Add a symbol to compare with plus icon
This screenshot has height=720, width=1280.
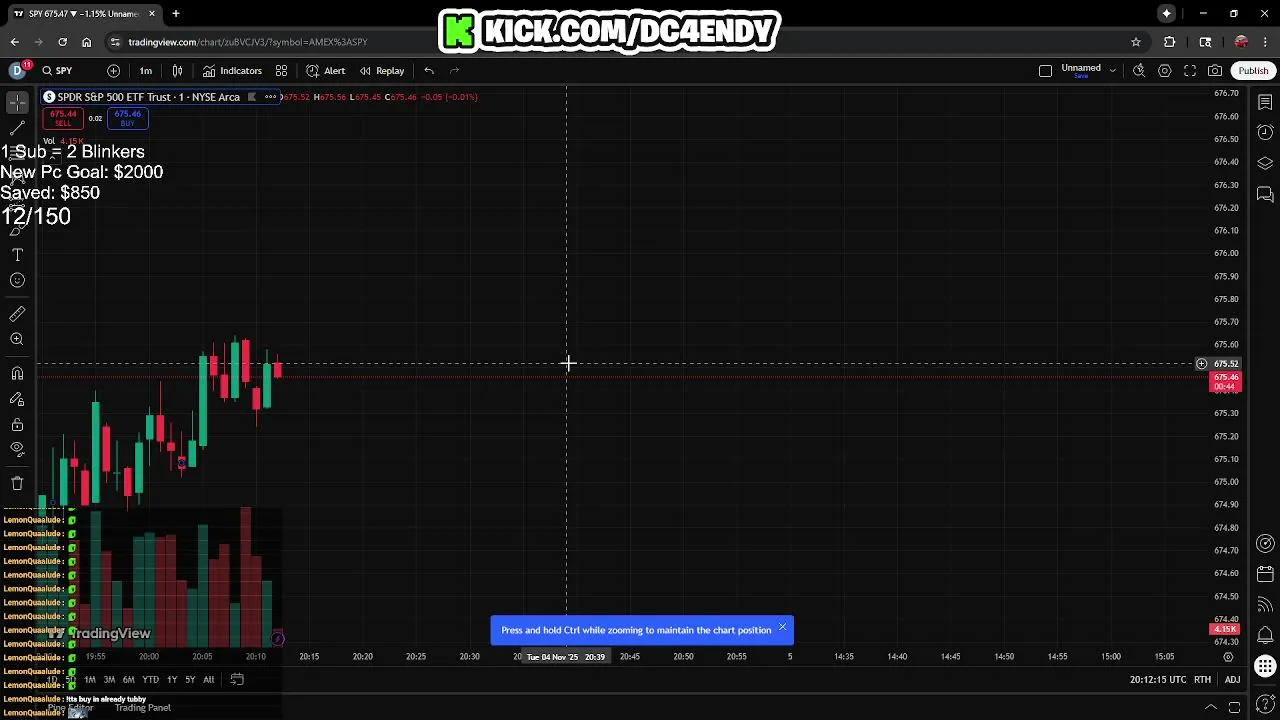[x=113, y=71]
